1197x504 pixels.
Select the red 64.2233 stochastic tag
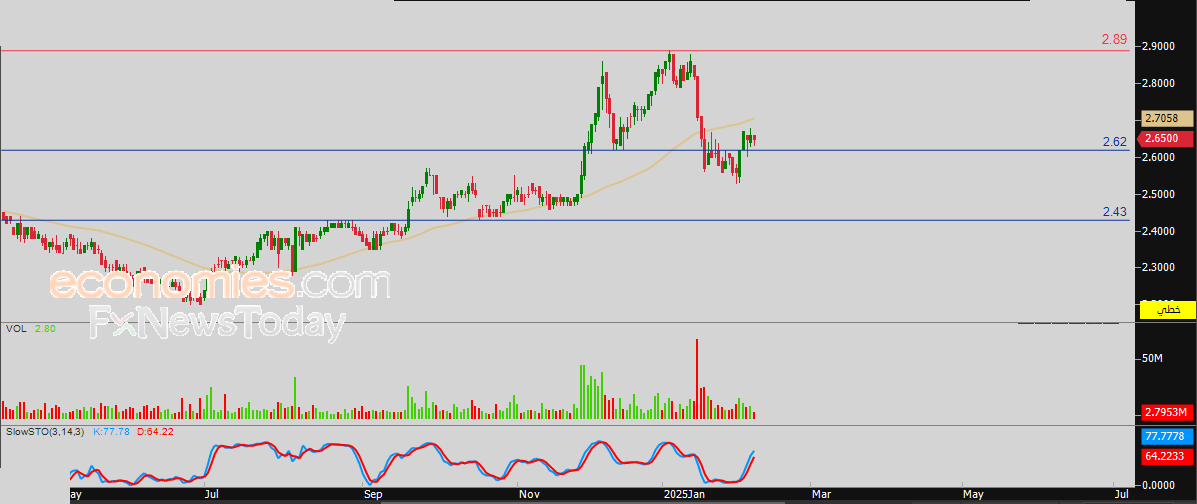[x=1166, y=457]
